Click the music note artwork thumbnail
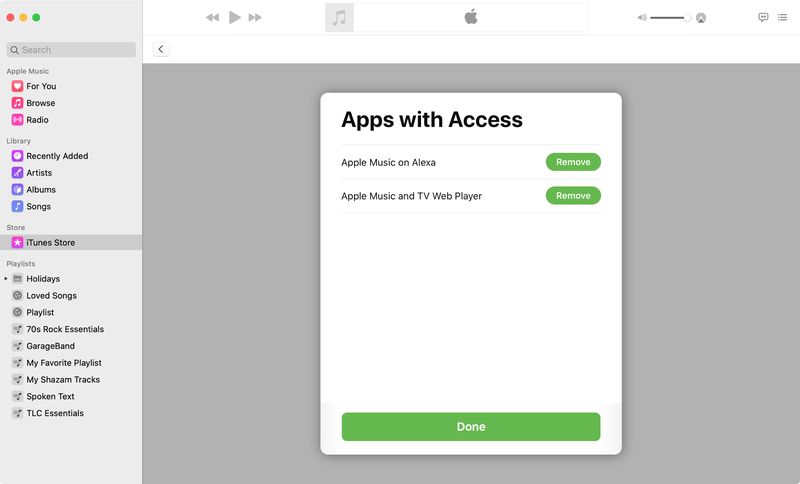 (x=339, y=18)
